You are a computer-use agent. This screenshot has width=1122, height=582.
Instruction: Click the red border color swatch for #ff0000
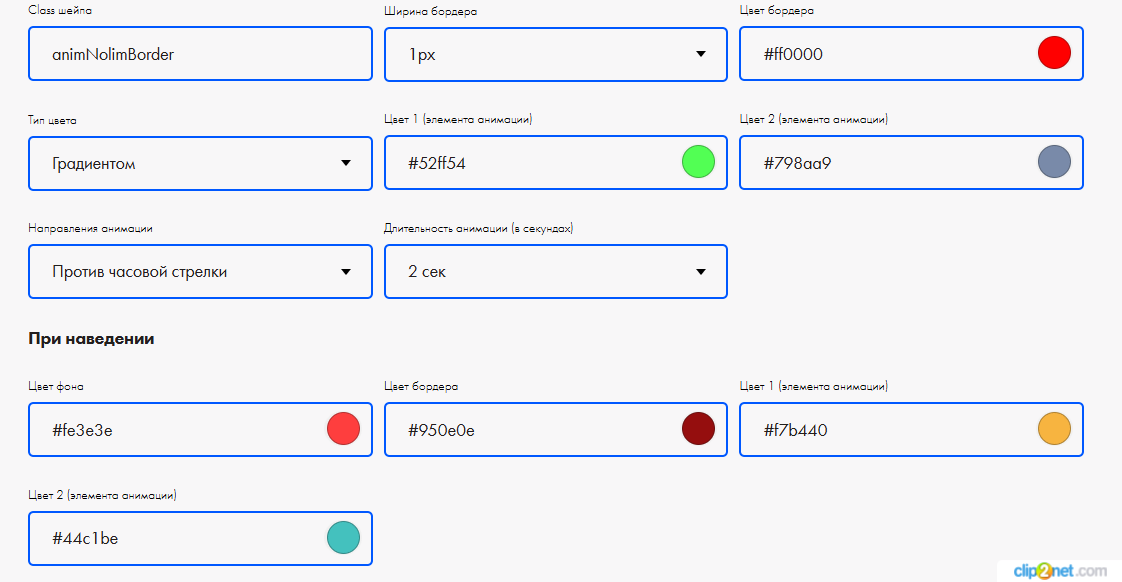coord(1054,53)
